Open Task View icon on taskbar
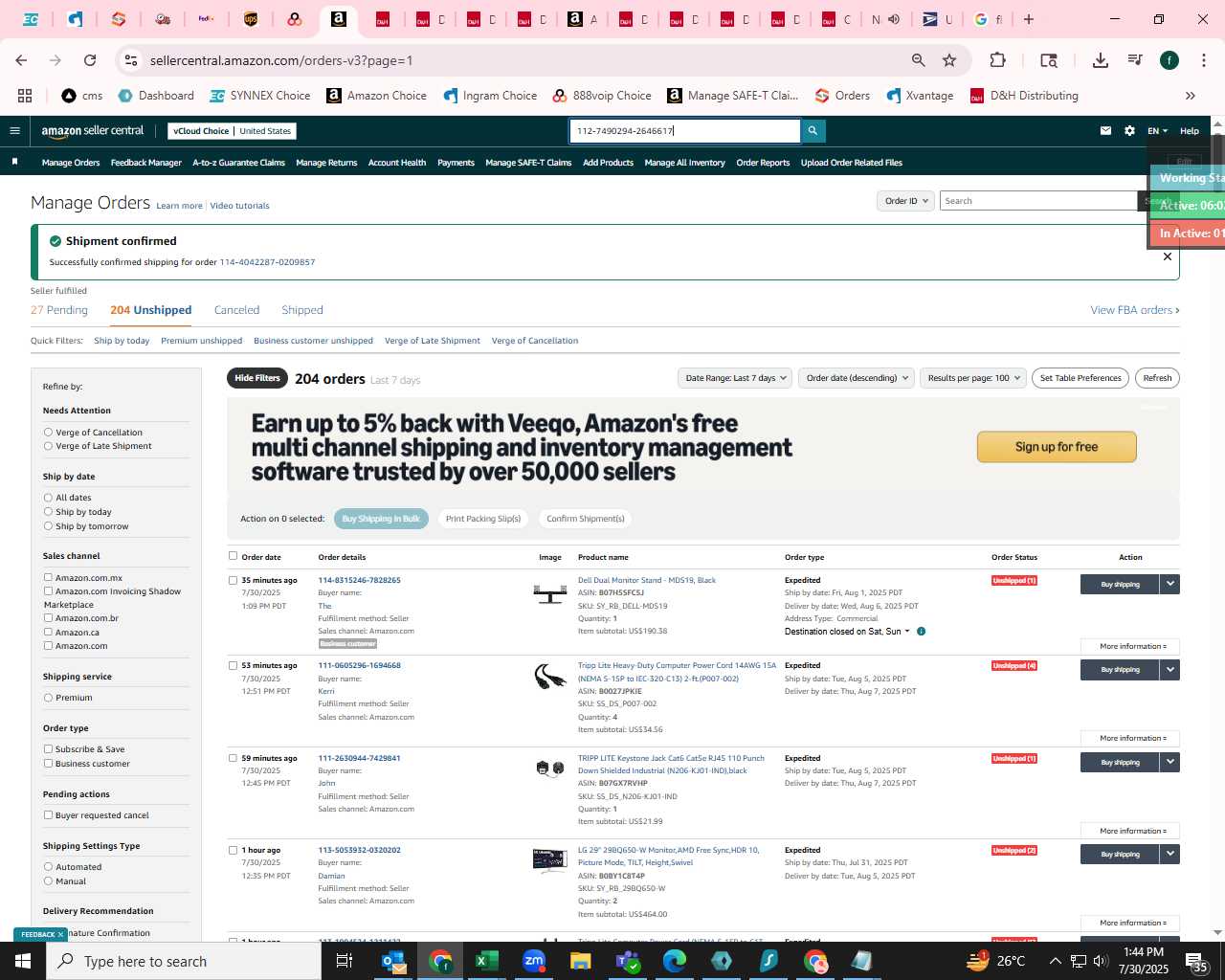1225x980 pixels. tap(345, 961)
